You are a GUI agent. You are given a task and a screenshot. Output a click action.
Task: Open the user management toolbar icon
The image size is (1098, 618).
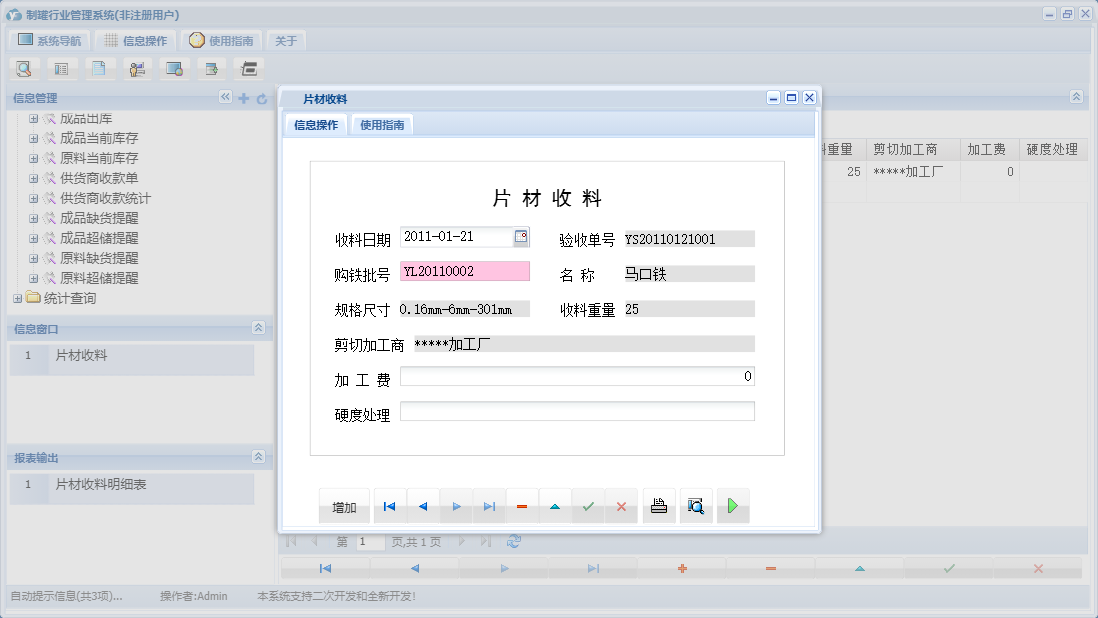137,68
